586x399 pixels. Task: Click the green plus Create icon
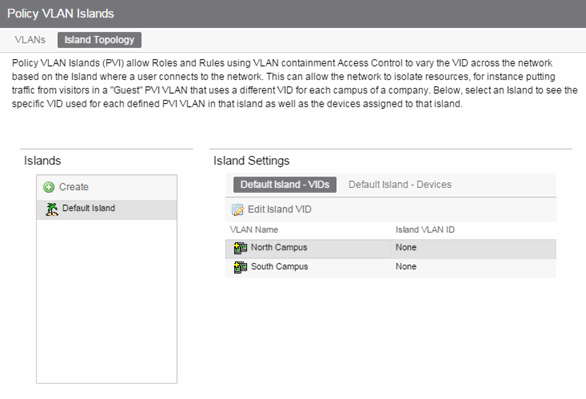coord(49,187)
